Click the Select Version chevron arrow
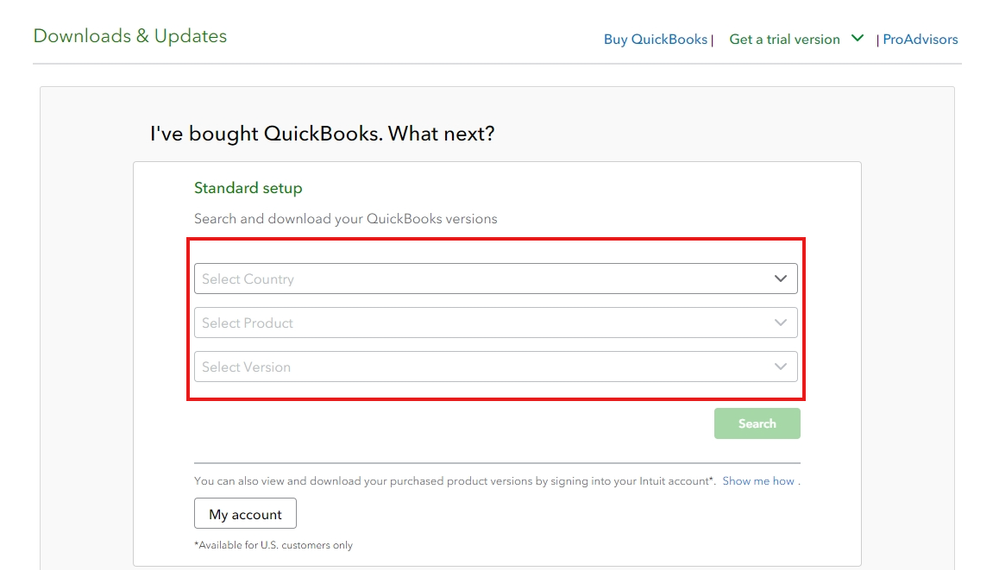The image size is (999, 570). click(x=780, y=367)
